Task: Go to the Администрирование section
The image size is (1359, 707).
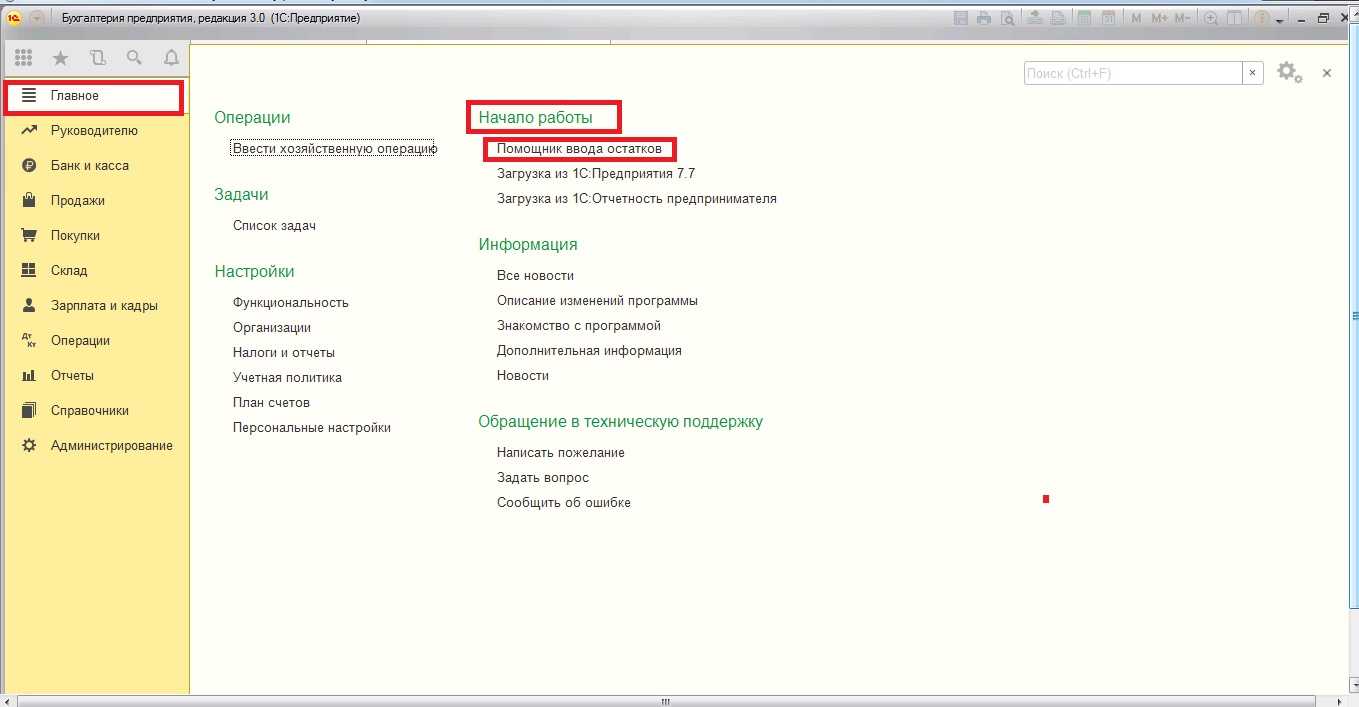Action: (111, 445)
